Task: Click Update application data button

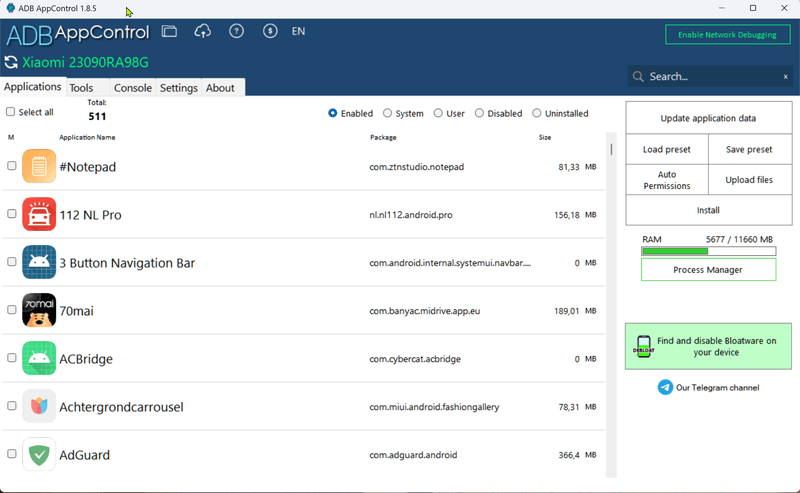Action: point(708,118)
